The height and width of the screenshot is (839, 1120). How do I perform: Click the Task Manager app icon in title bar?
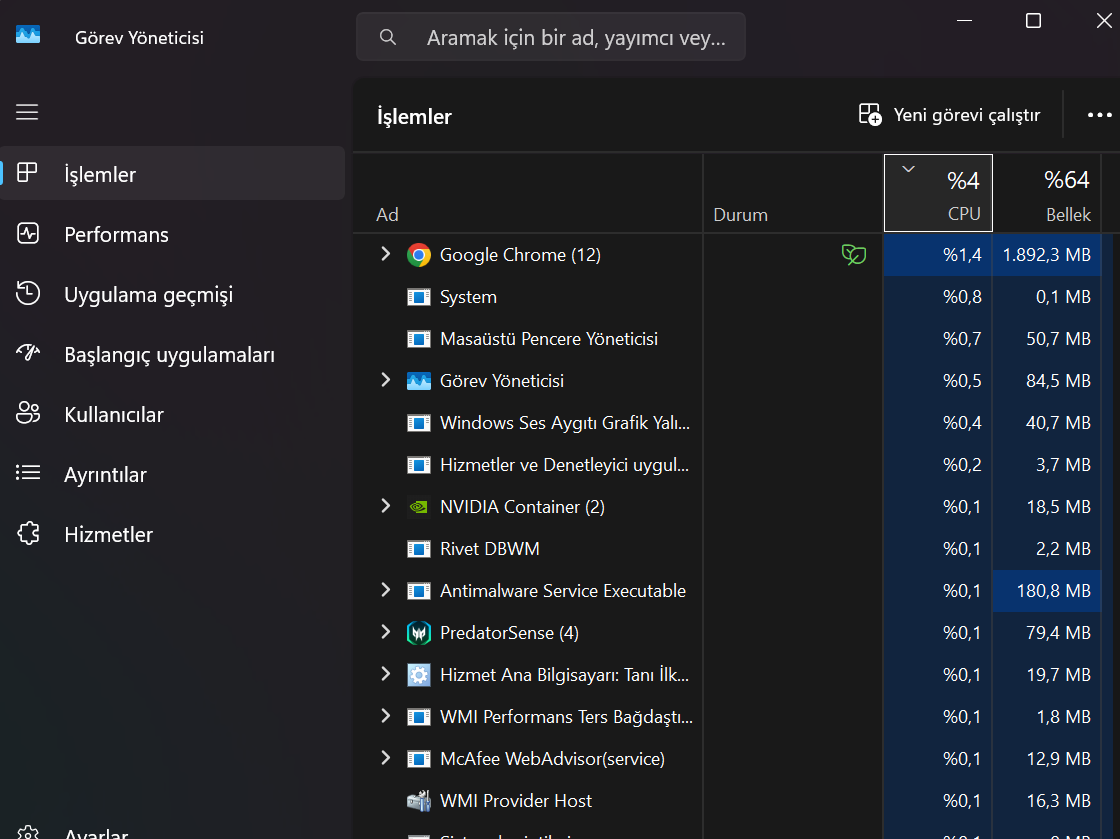coord(28,34)
